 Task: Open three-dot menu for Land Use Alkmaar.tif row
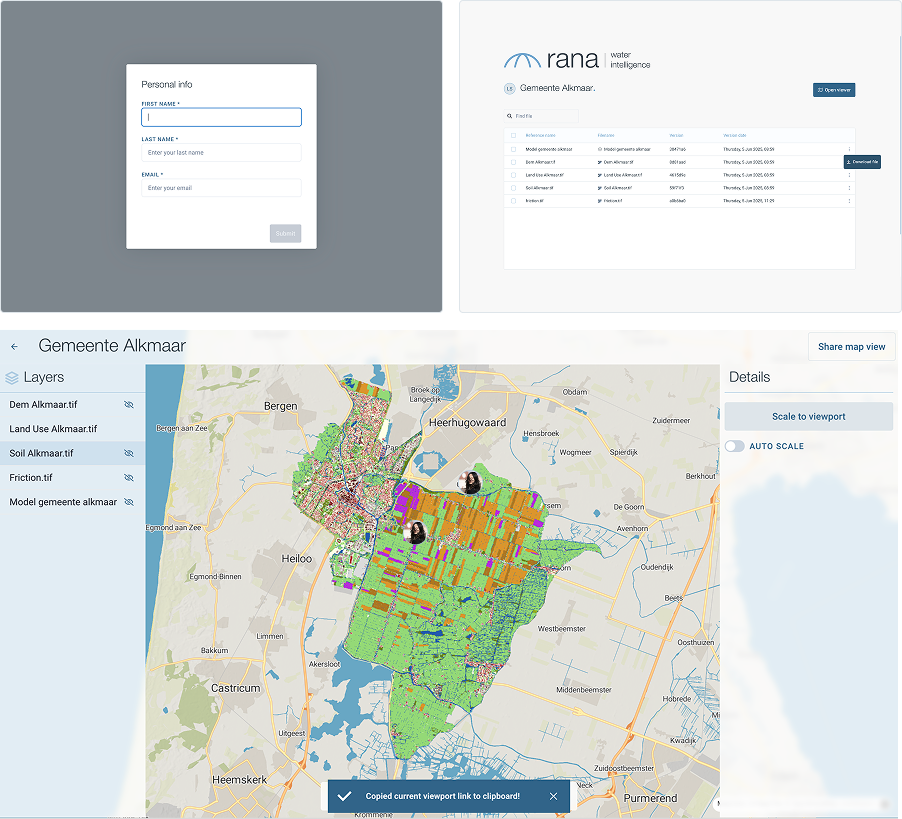(849, 175)
